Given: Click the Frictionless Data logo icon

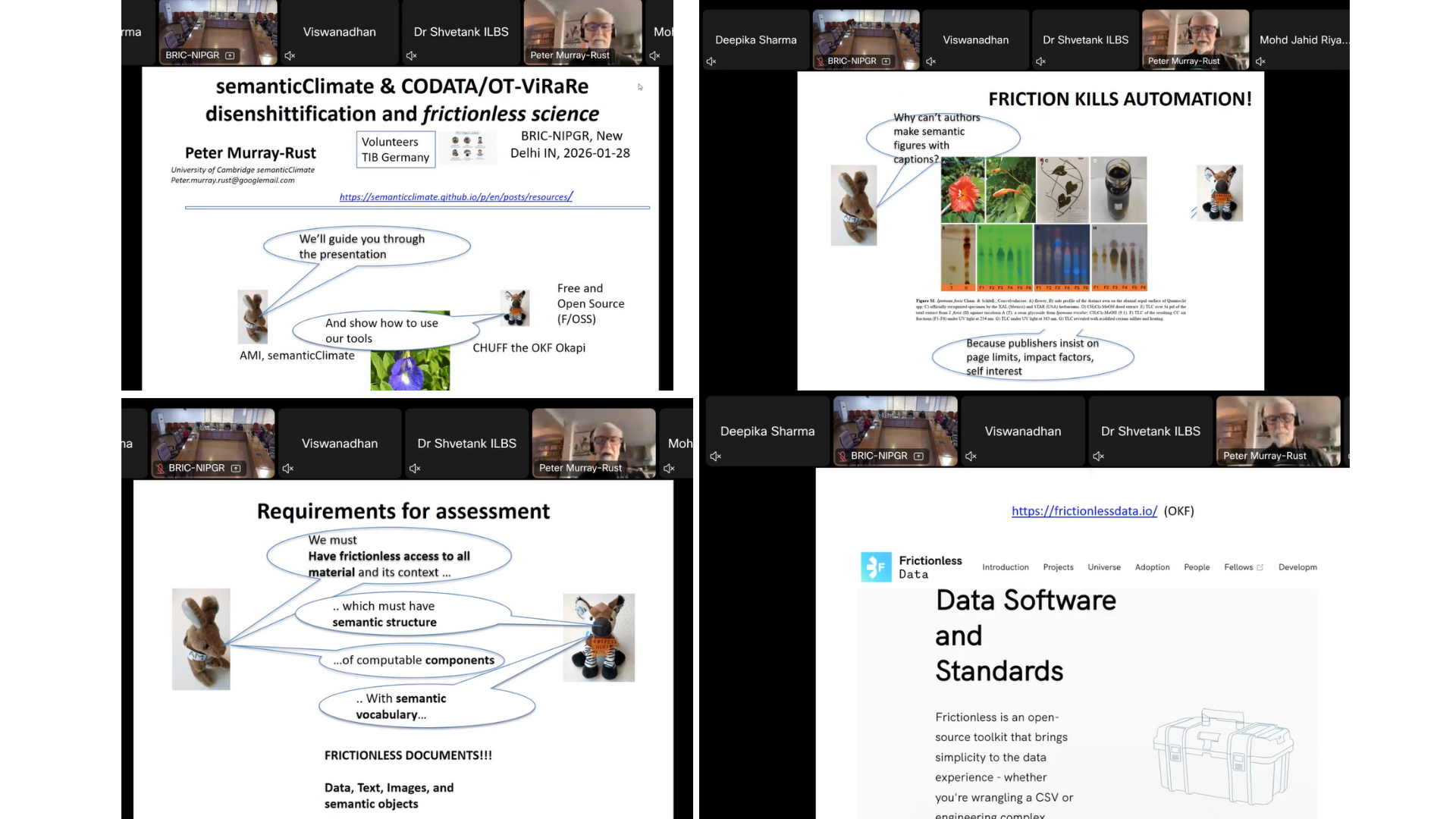Looking at the screenshot, I should tap(876, 566).
